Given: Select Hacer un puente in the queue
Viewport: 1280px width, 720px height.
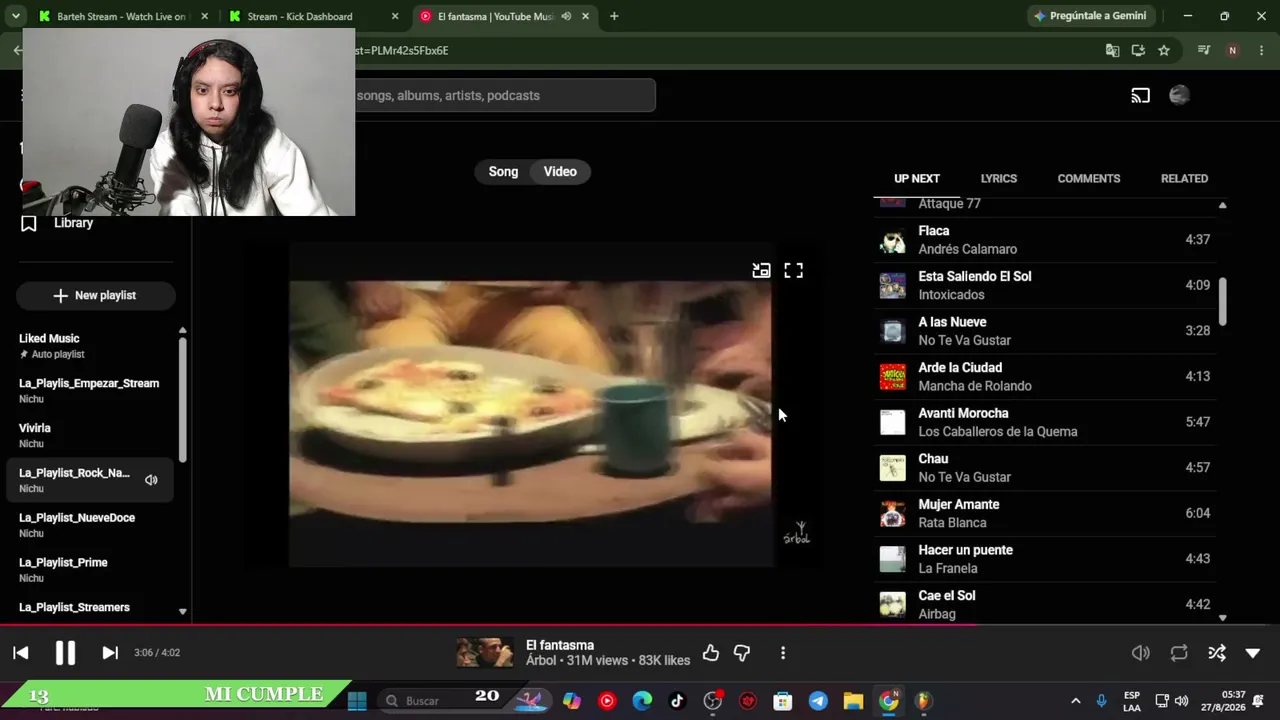Looking at the screenshot, I should 1045,559.
